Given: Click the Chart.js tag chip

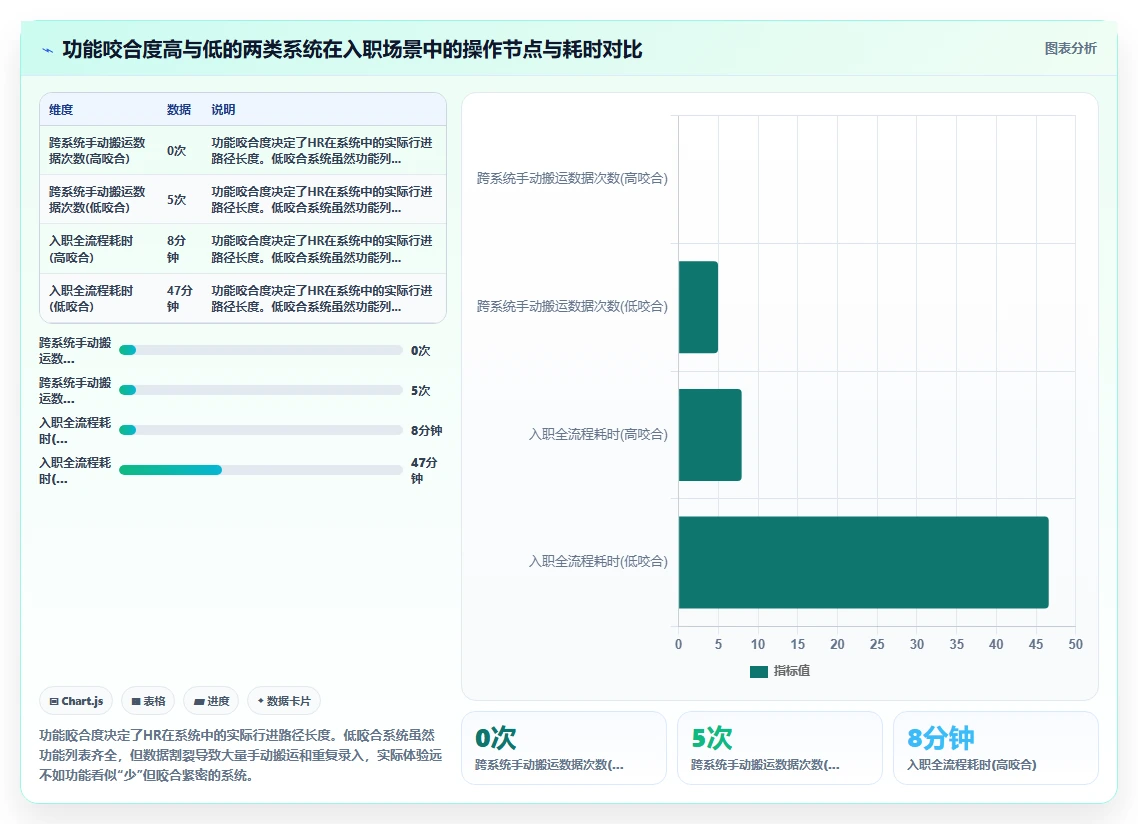Looking at the screenshot, I should pyautogui.click(x=76, y=701).
